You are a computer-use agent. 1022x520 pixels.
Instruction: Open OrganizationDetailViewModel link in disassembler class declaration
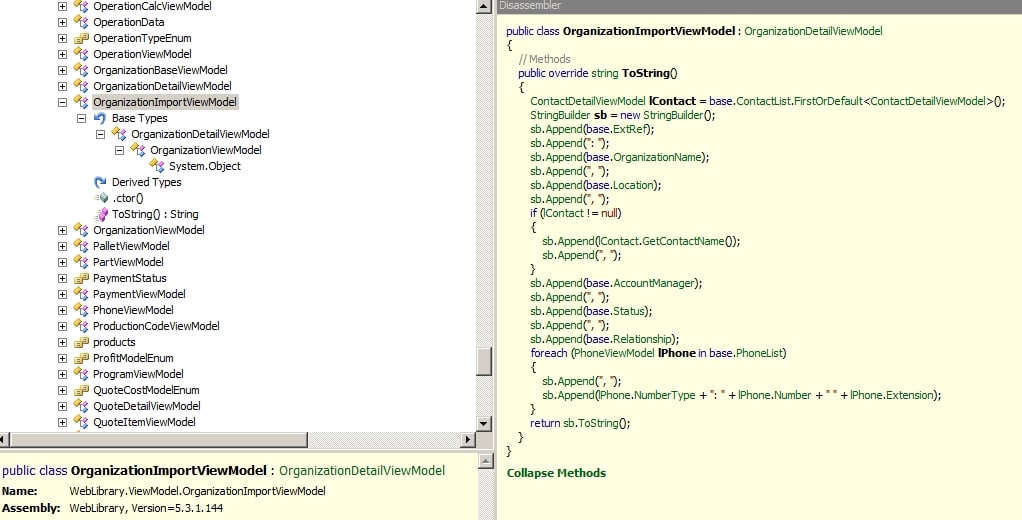pos(813,31)
